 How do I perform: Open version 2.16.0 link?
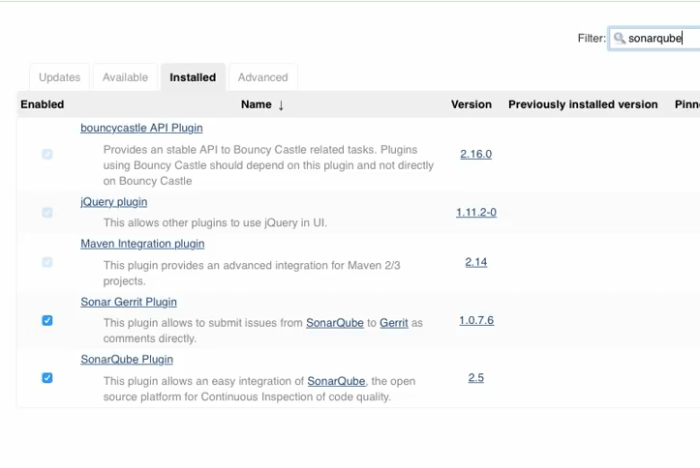point(476,154)
